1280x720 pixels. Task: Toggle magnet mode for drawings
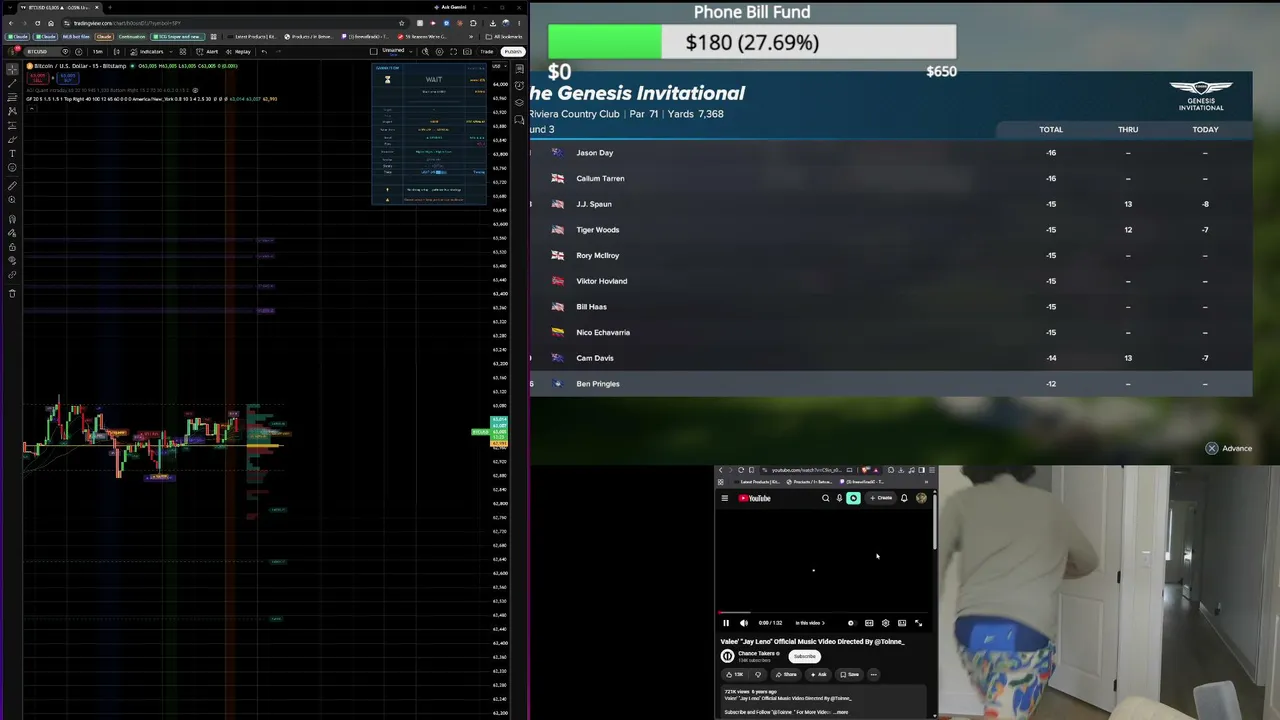pos(12,219)
